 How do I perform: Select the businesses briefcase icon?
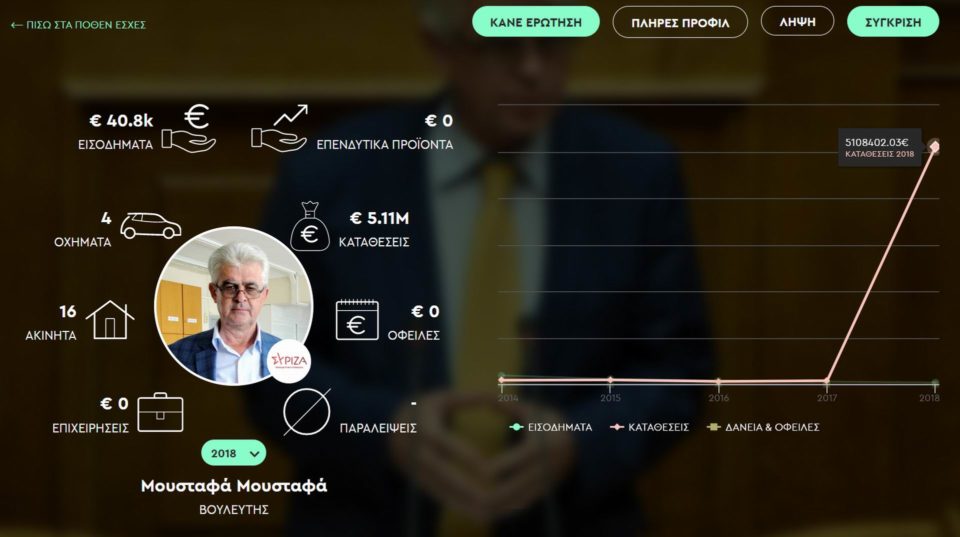point(160,413)
